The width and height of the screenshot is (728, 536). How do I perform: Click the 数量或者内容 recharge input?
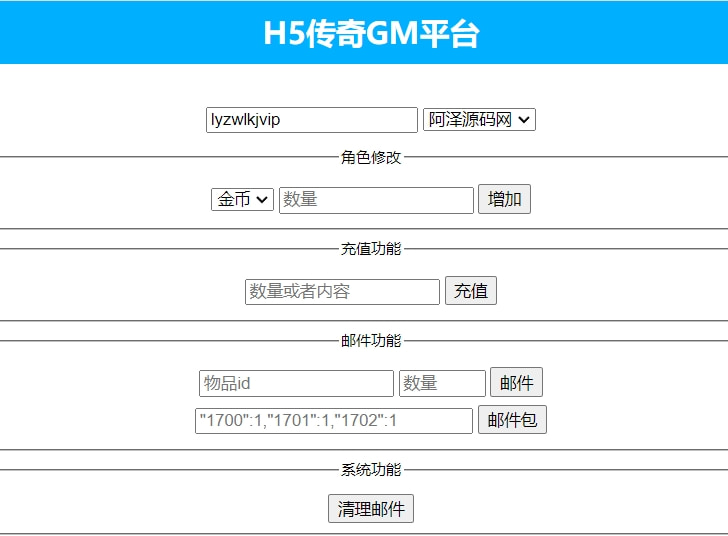click(x=342, y=292)
